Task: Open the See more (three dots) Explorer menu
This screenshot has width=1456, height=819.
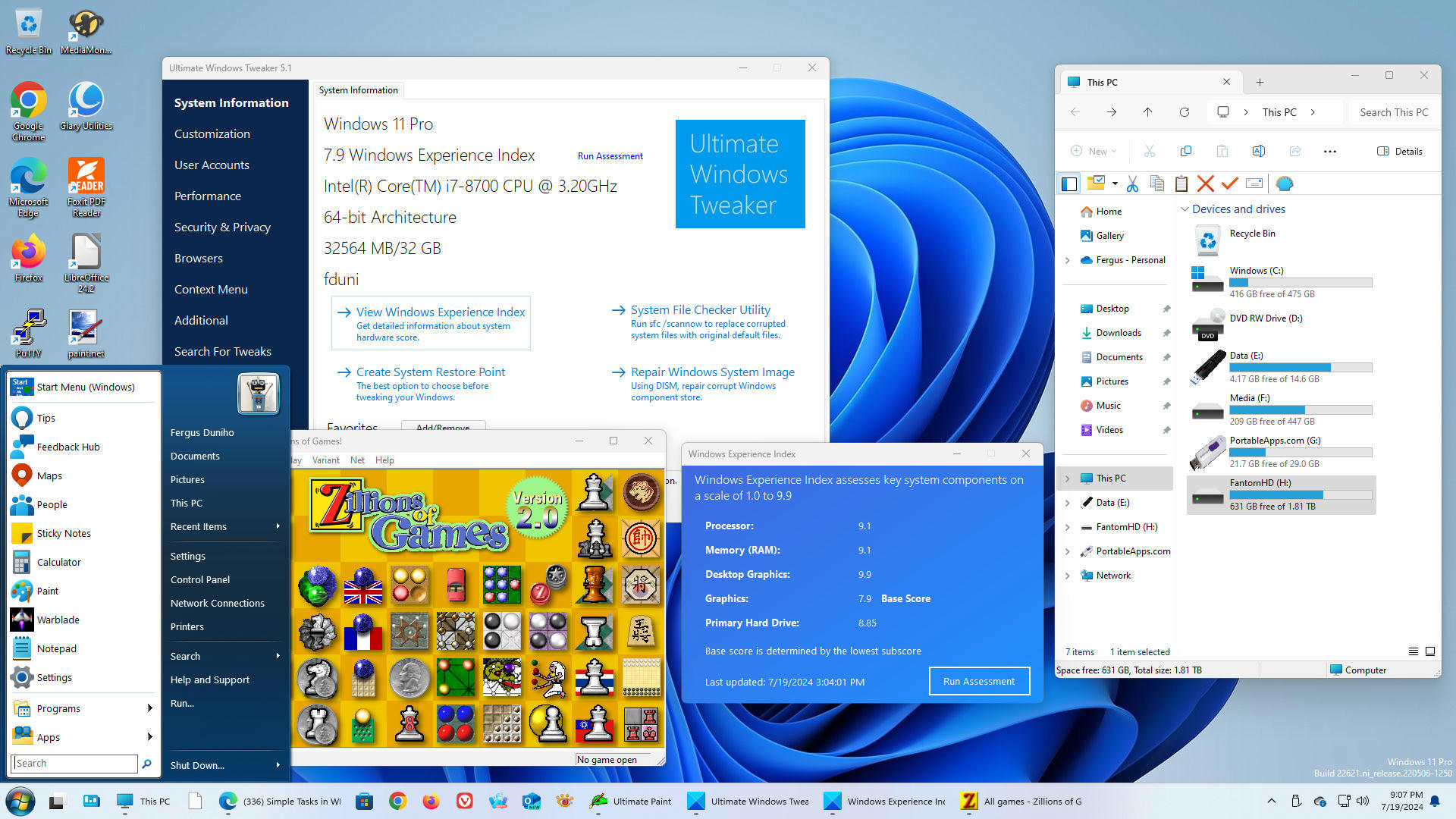Action: [1329, 151]
